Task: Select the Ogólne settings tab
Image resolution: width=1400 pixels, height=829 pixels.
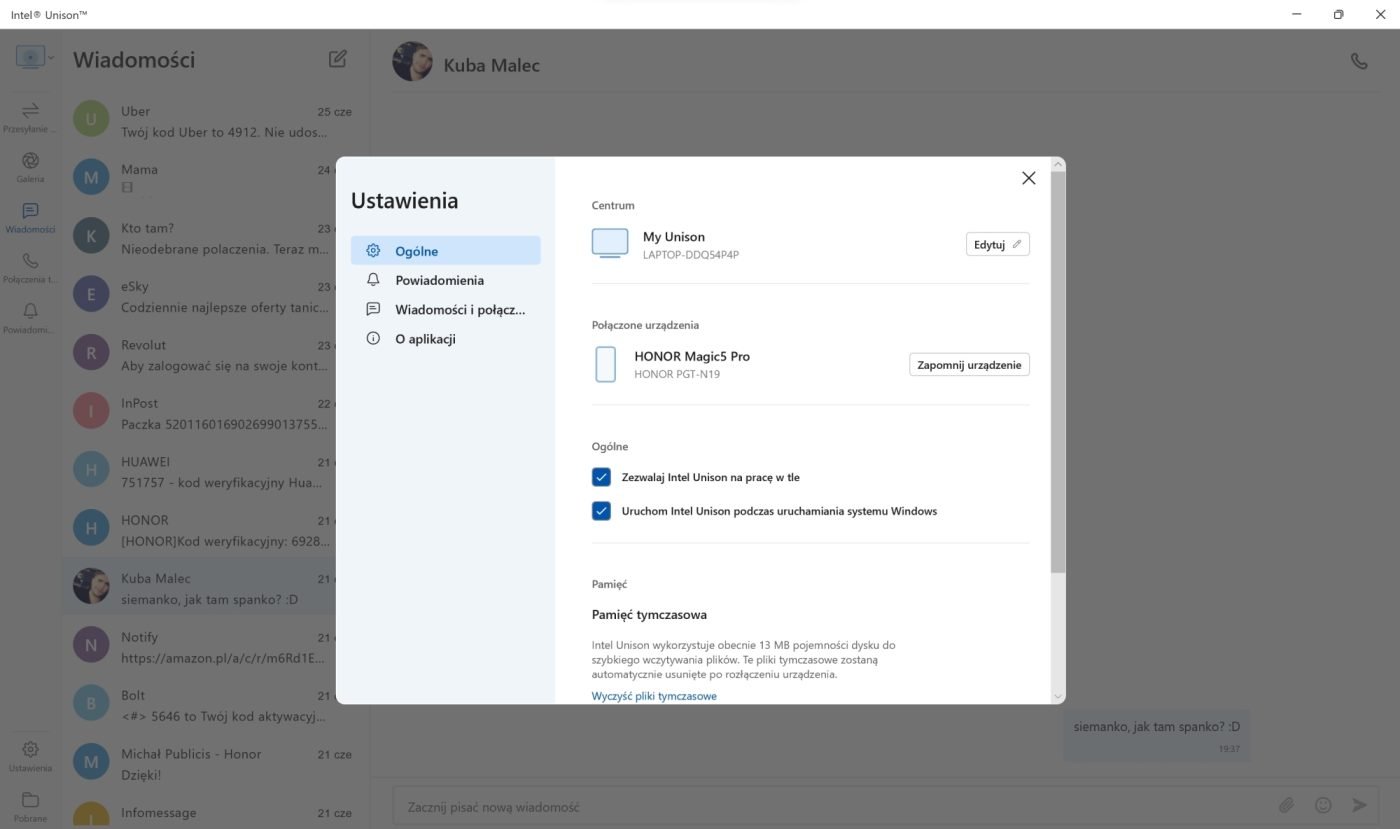Action: click(x=446, y=251)
